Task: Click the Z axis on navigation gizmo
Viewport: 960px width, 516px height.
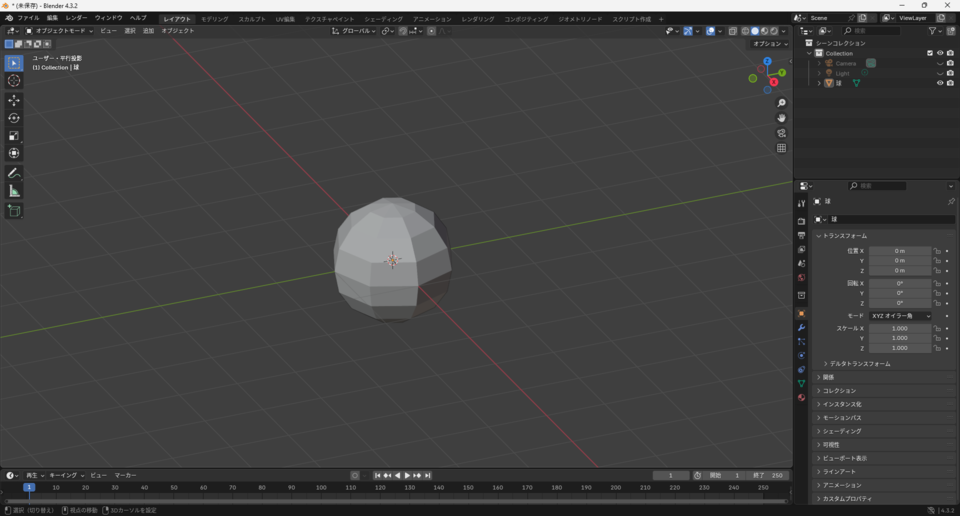Action: 767,61
